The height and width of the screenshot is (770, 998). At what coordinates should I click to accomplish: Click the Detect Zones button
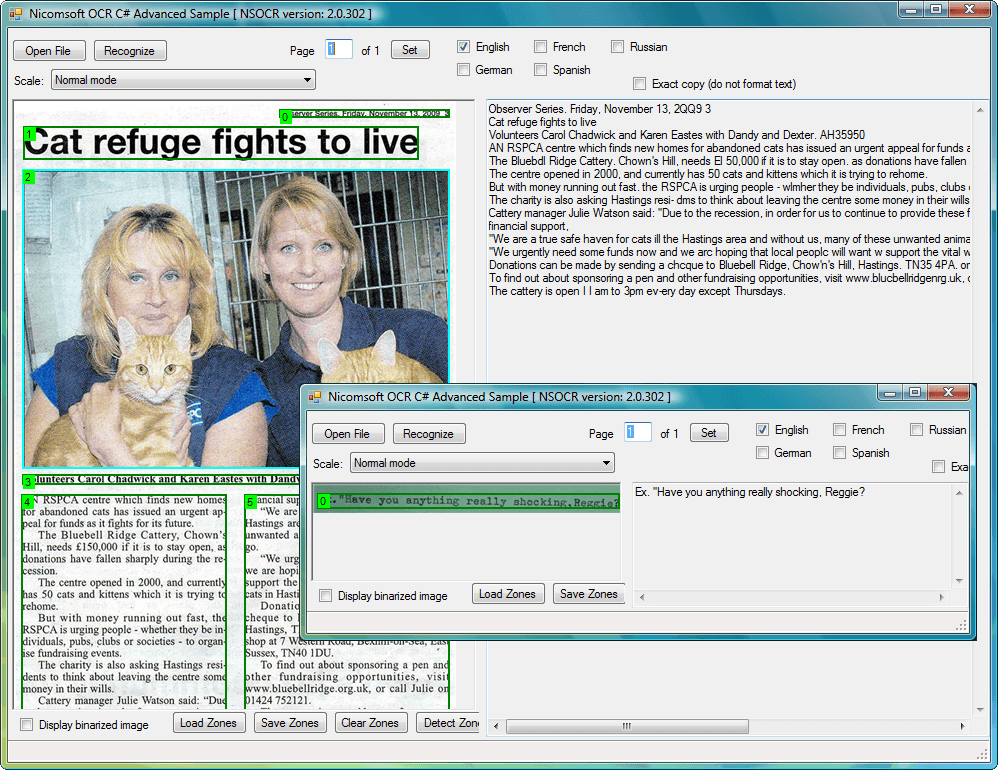tap(449, 723)
